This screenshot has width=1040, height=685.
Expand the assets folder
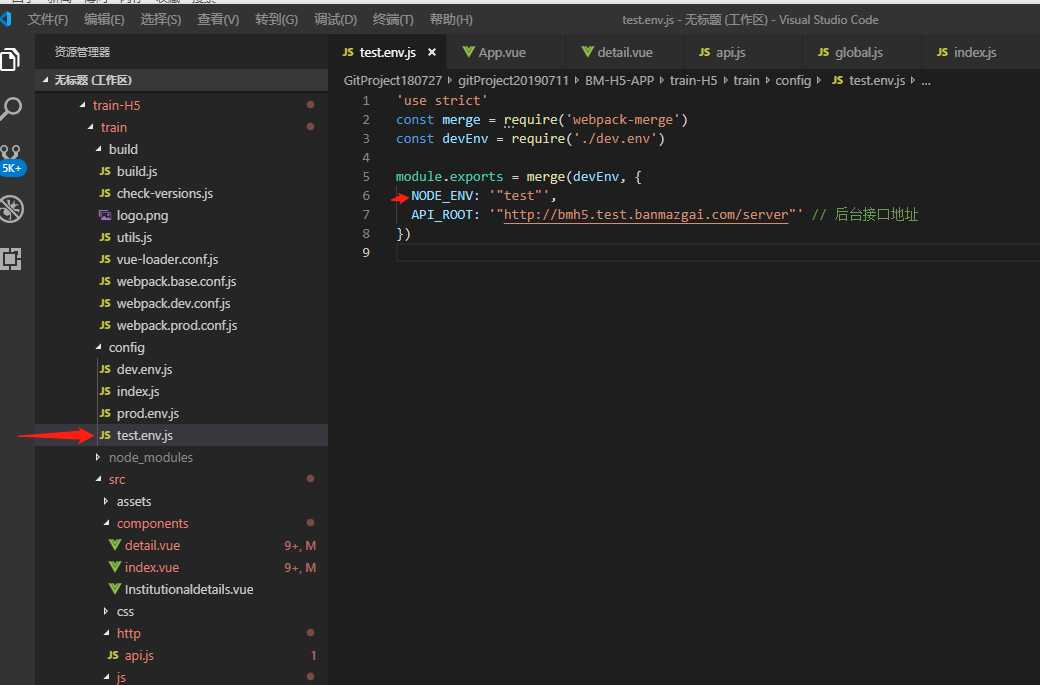(x=181, y=501)
